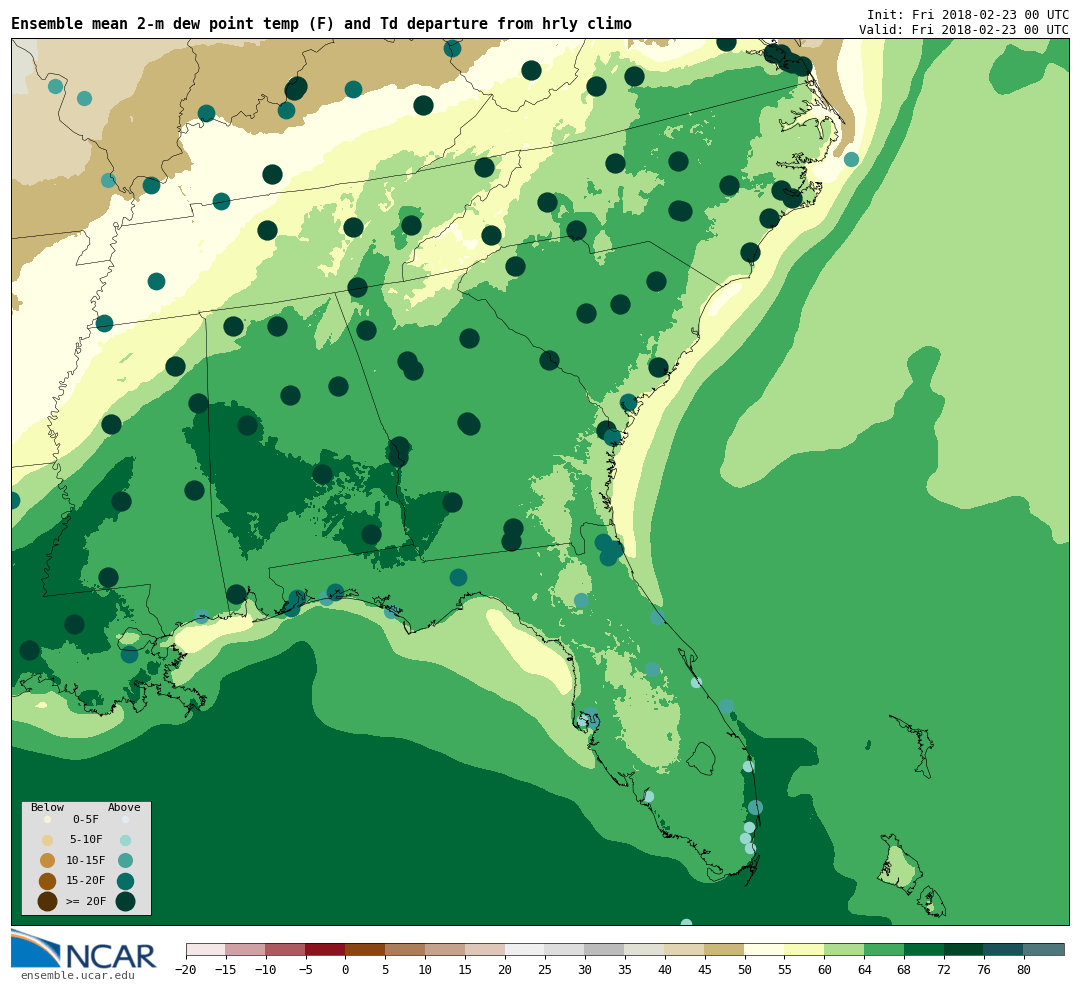Pick the brown 0 to 5 colorbar swatch
This screenshot has height=988, width=1080.
click(x=365, y=949)
